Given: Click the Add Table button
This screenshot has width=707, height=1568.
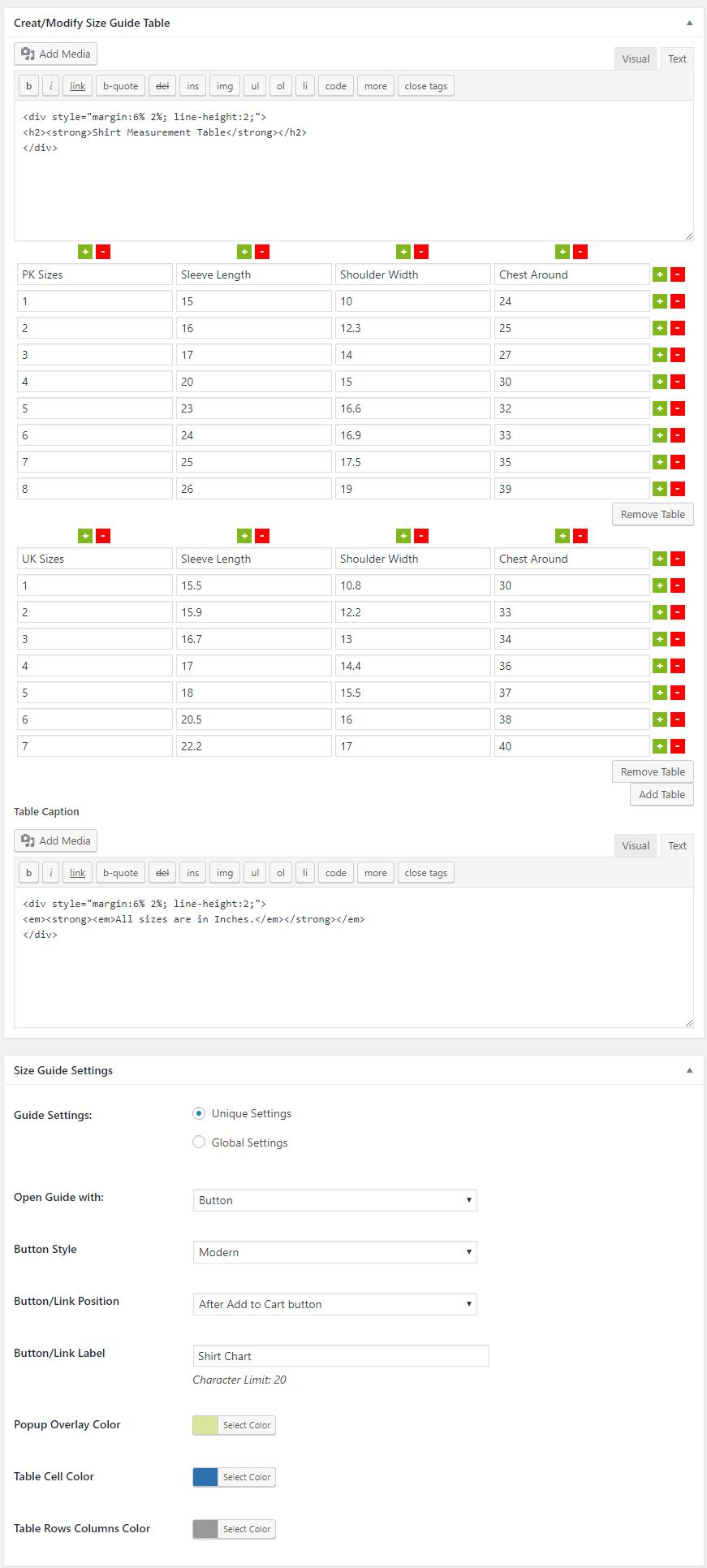Looking at the screenshot, I should (662, 794).
